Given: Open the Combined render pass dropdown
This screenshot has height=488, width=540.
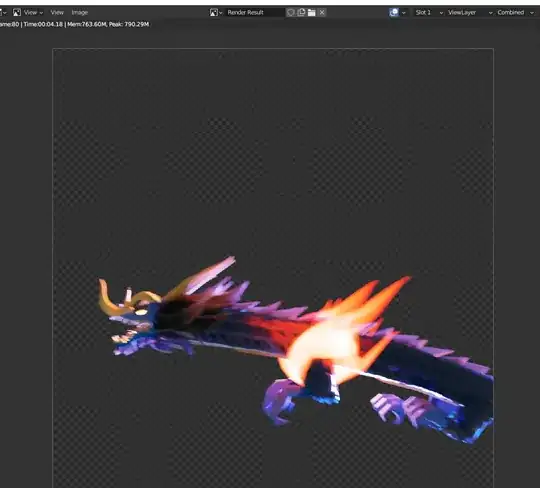Looking at the screenshot, I should tap(515, 12).
